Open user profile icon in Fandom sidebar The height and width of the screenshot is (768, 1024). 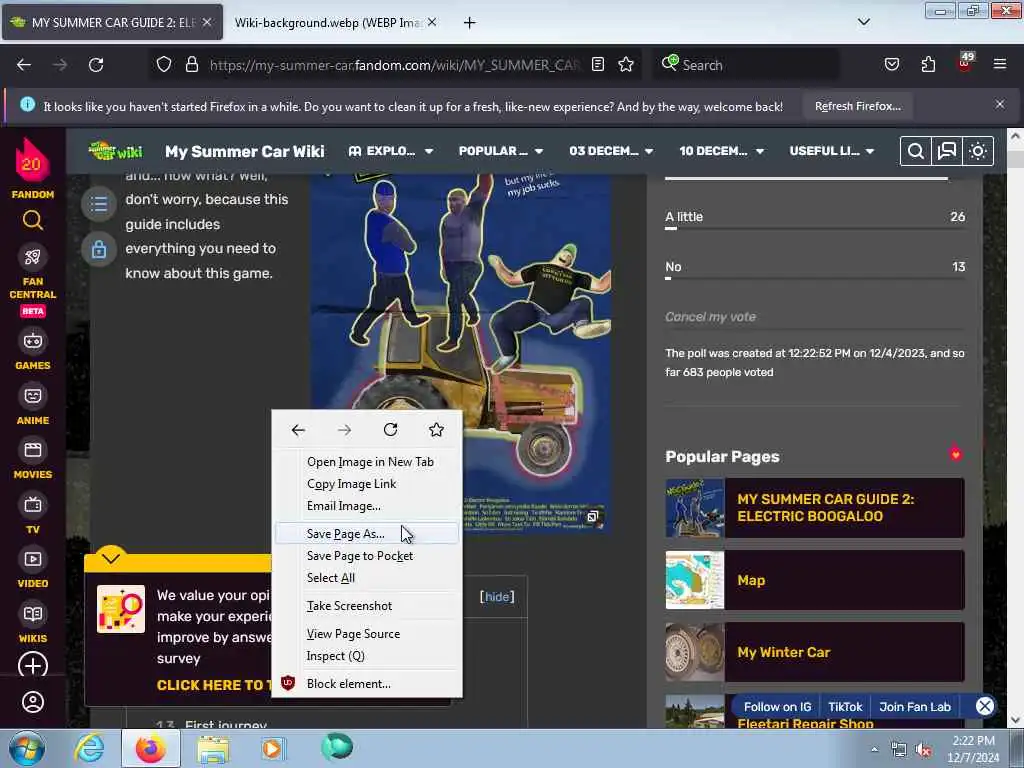coord(33,702)
